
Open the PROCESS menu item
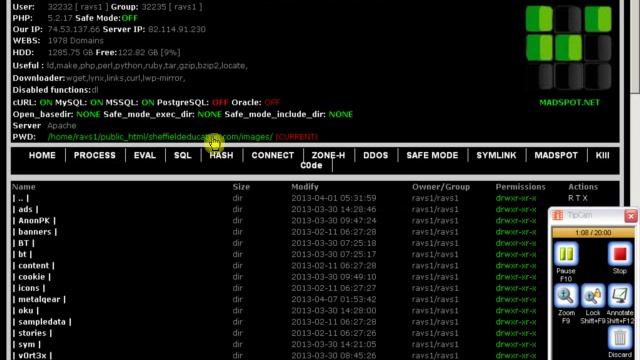pos(95,155)
